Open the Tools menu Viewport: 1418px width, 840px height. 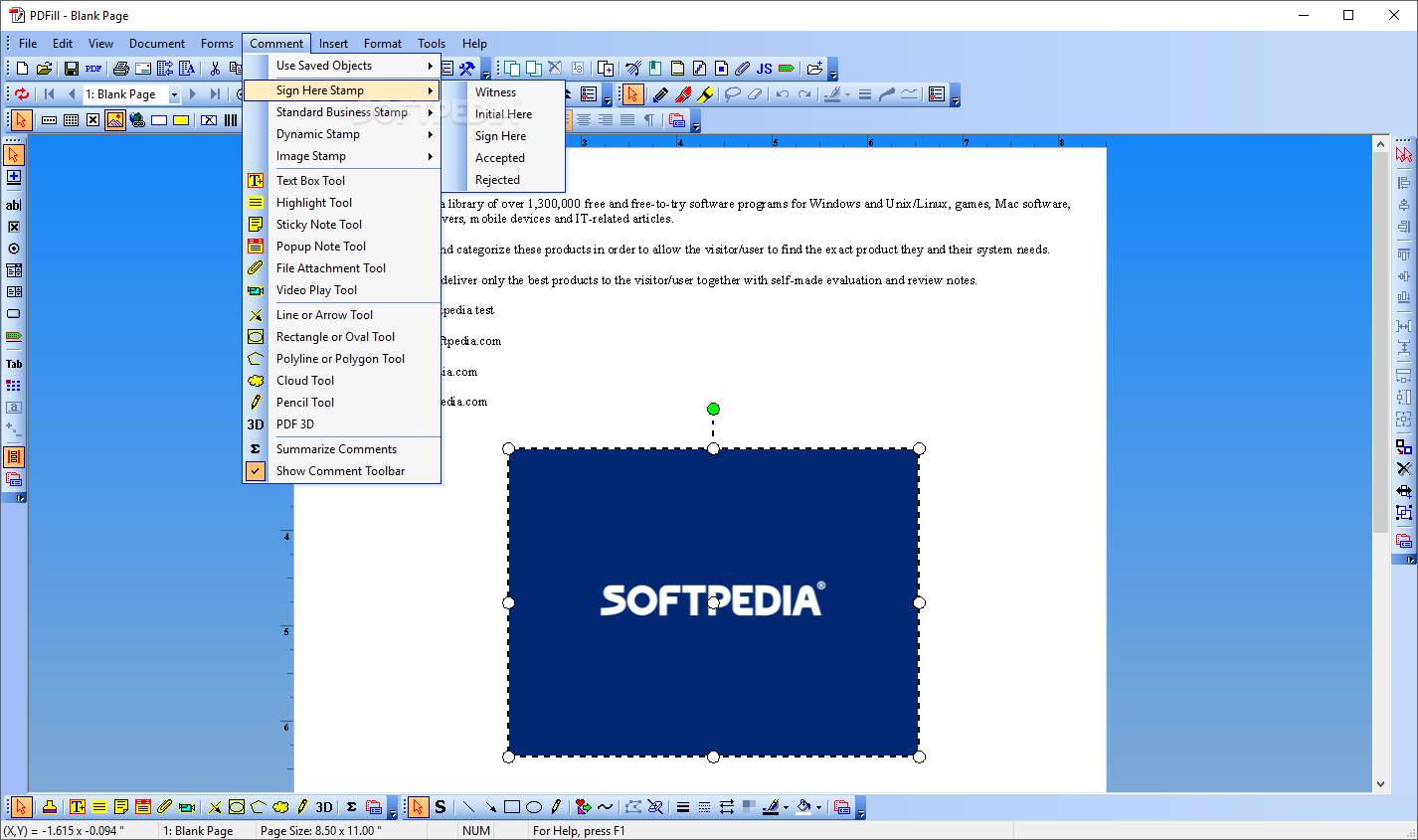tap(432, 44)
